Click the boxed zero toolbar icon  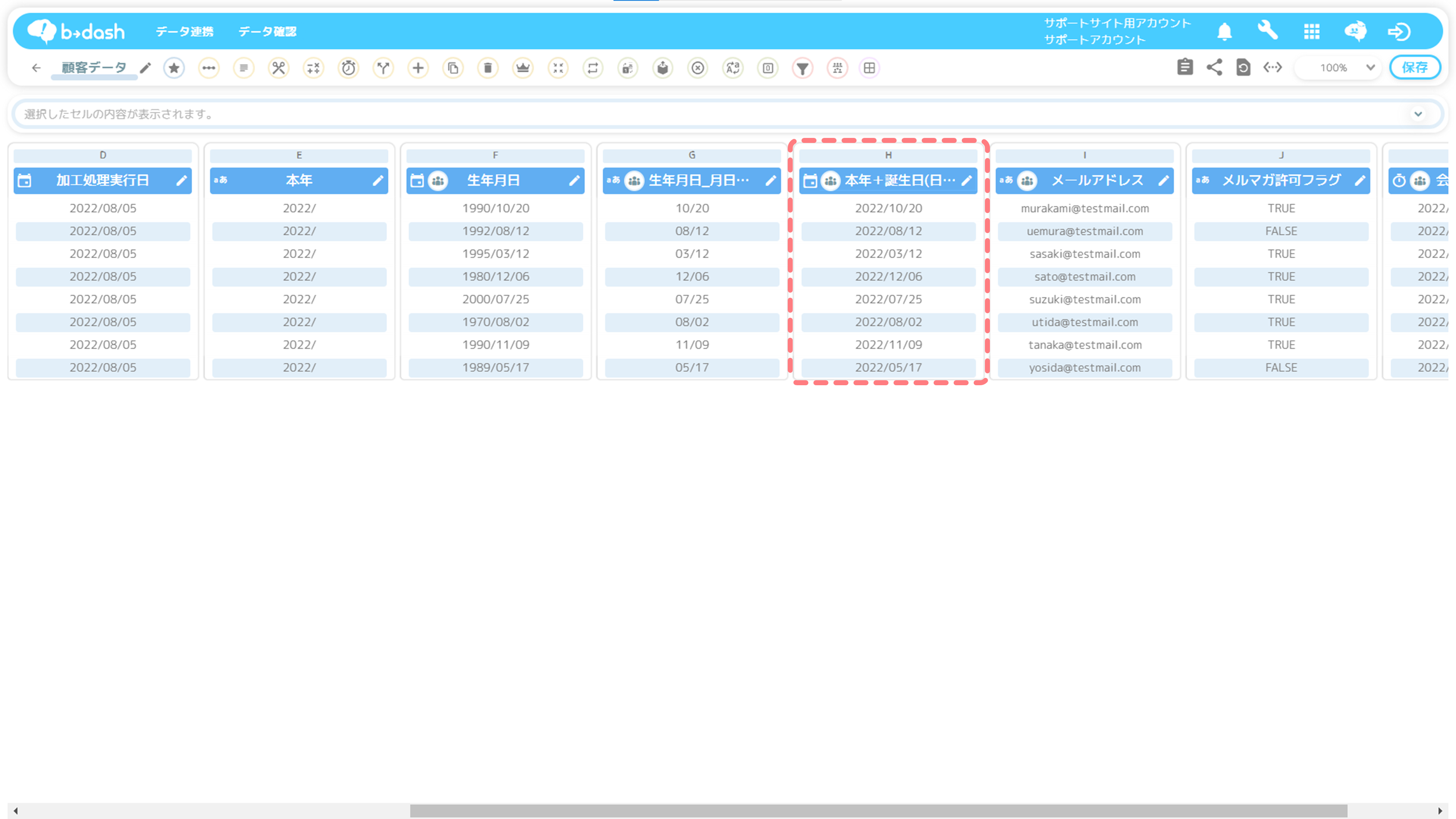(768, 68)
